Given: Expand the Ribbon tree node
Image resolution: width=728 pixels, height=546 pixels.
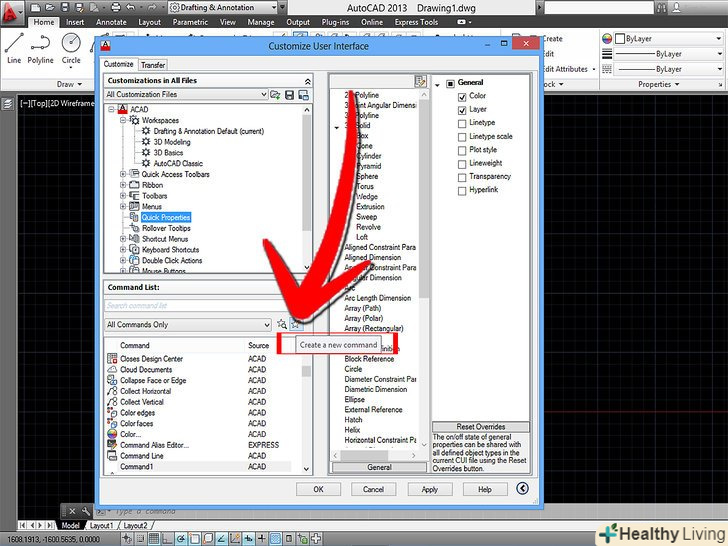Looking at the screenshot, I should click(123, 185).
